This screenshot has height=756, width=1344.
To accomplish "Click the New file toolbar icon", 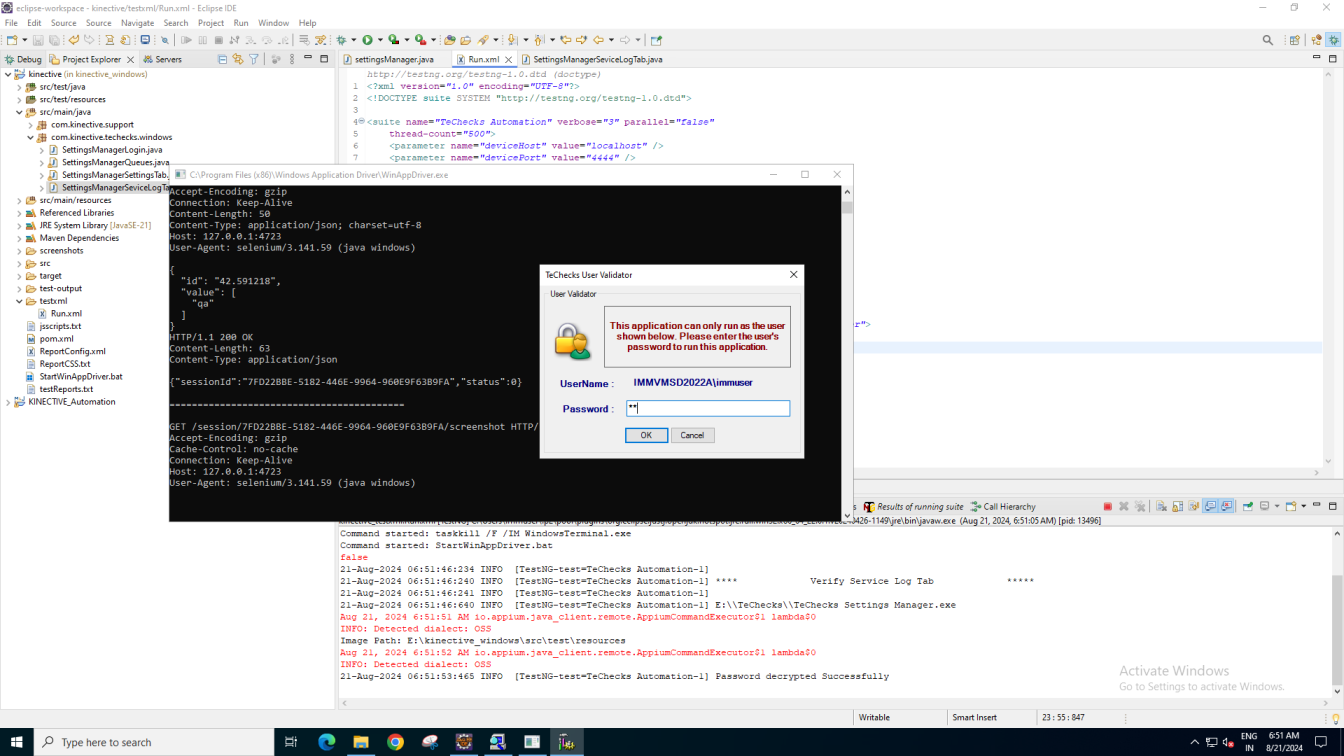I will click(x=12, y=40).
